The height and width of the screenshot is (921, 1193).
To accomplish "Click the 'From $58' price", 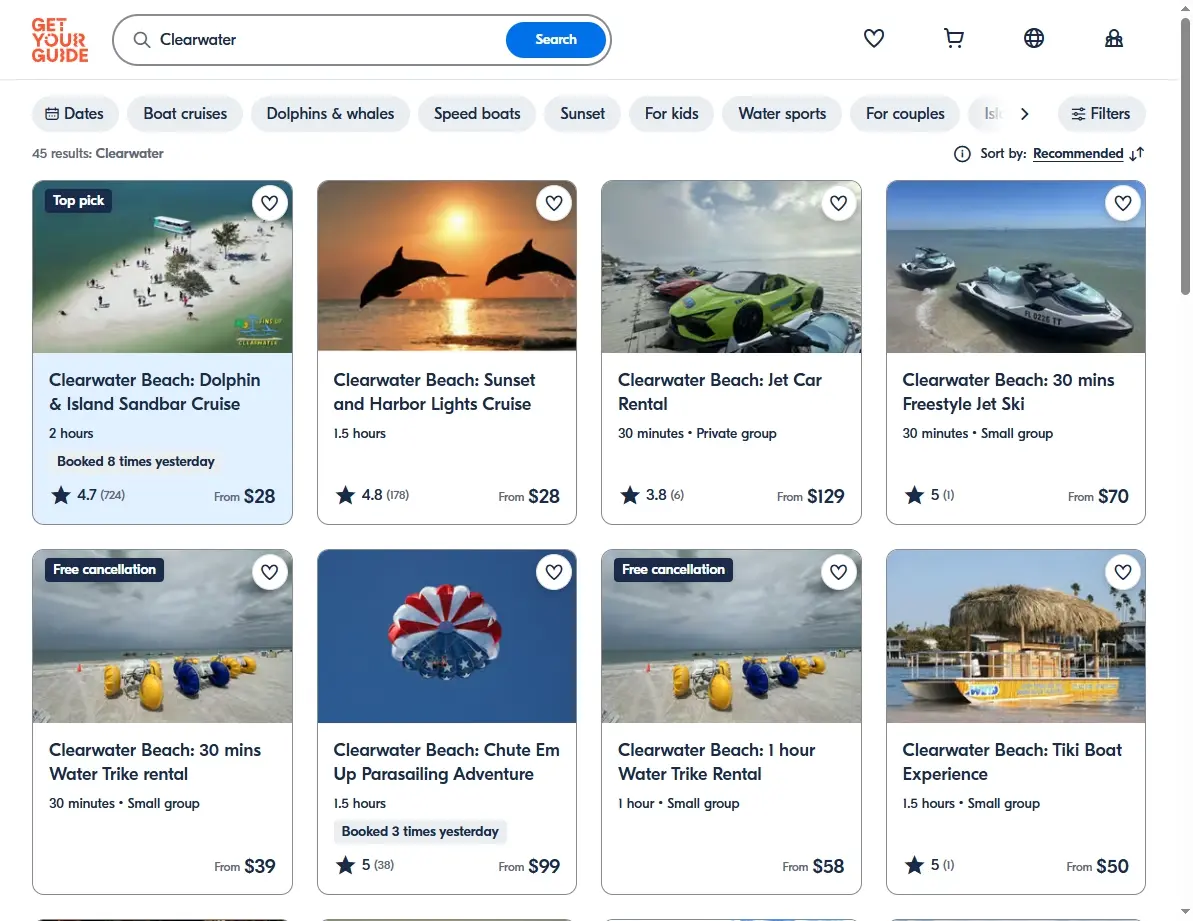I will (x=813, y=866).
